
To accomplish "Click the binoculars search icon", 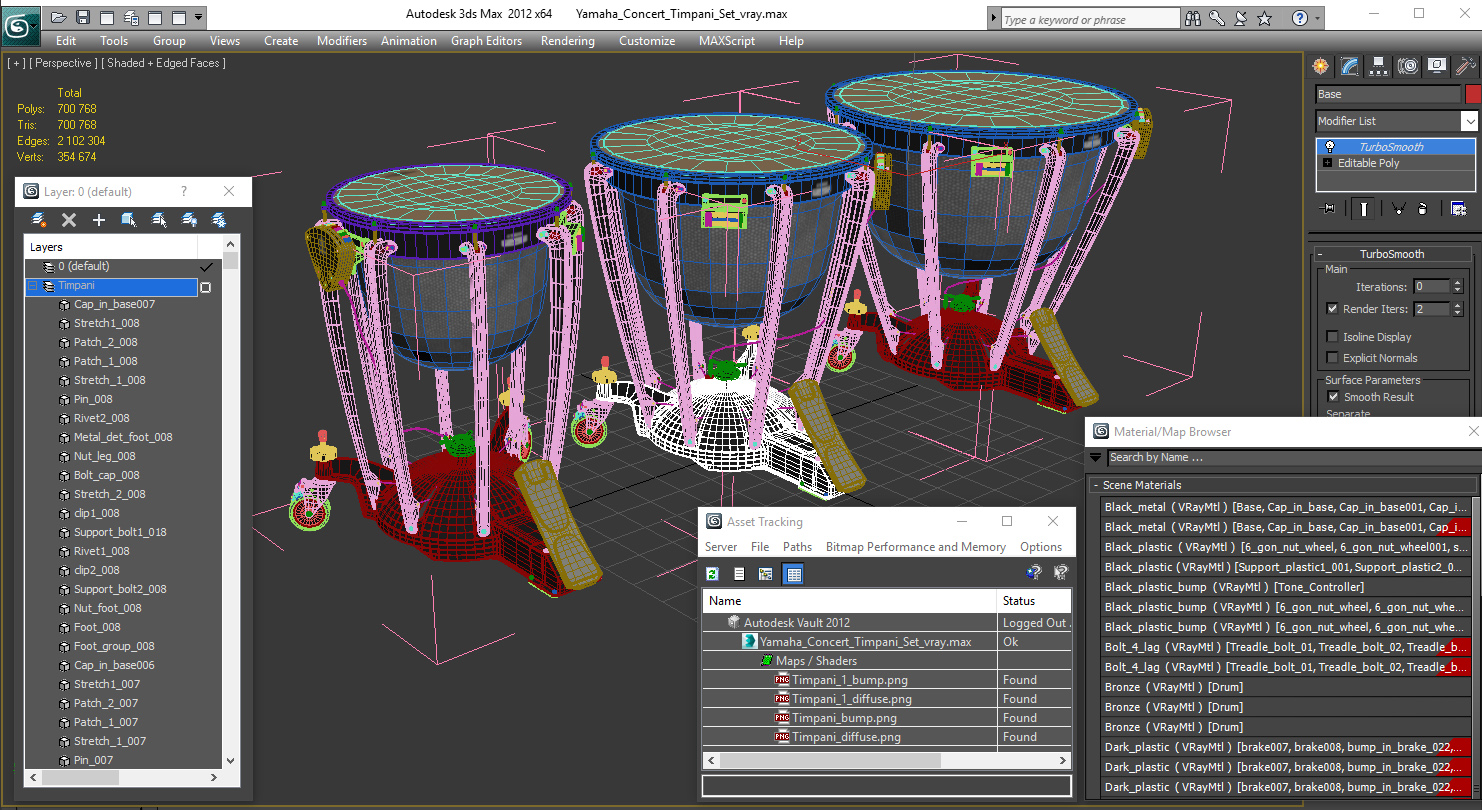I will [x=1193, y=18].
